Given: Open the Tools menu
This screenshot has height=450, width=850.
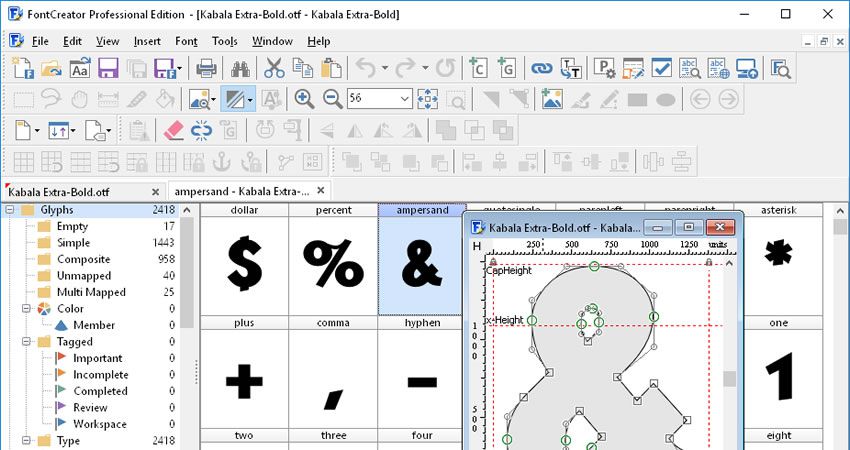Looking at the screenshot, I should [x=225, y=41].
